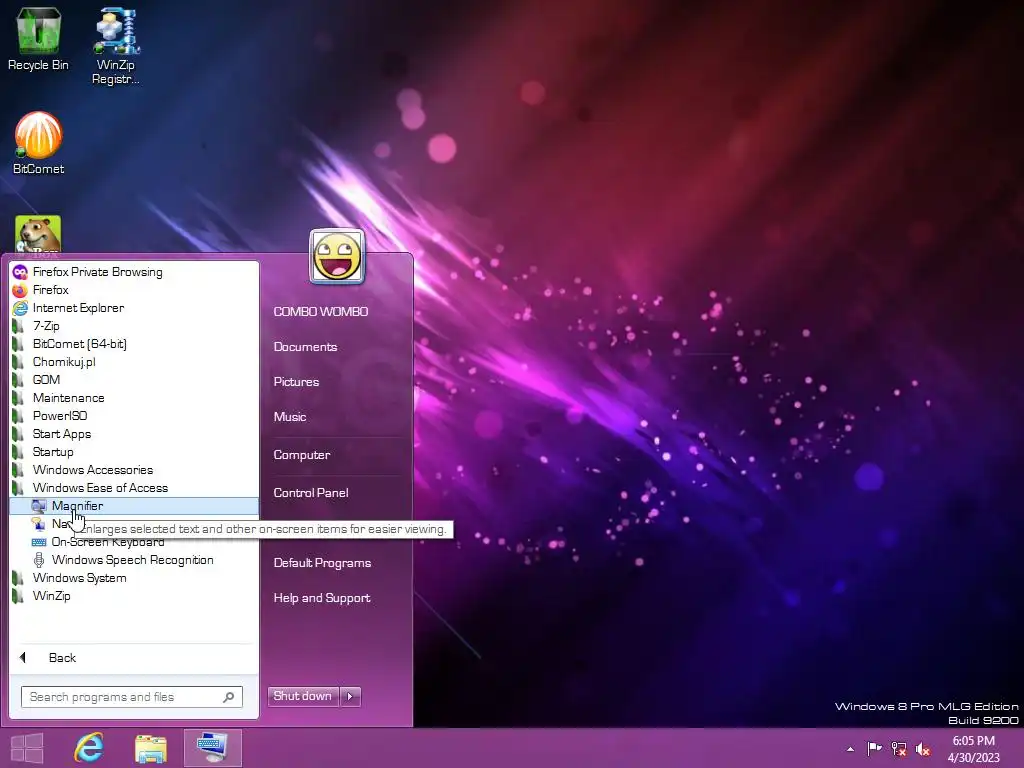Expand the 7-Zip folder
This screenshot has width=1024, height=768.
pos(135,326)
